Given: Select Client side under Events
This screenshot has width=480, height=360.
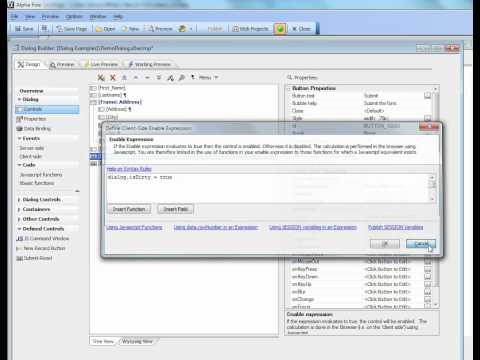Looking at the screenshot, I should (x=30, y=156).
